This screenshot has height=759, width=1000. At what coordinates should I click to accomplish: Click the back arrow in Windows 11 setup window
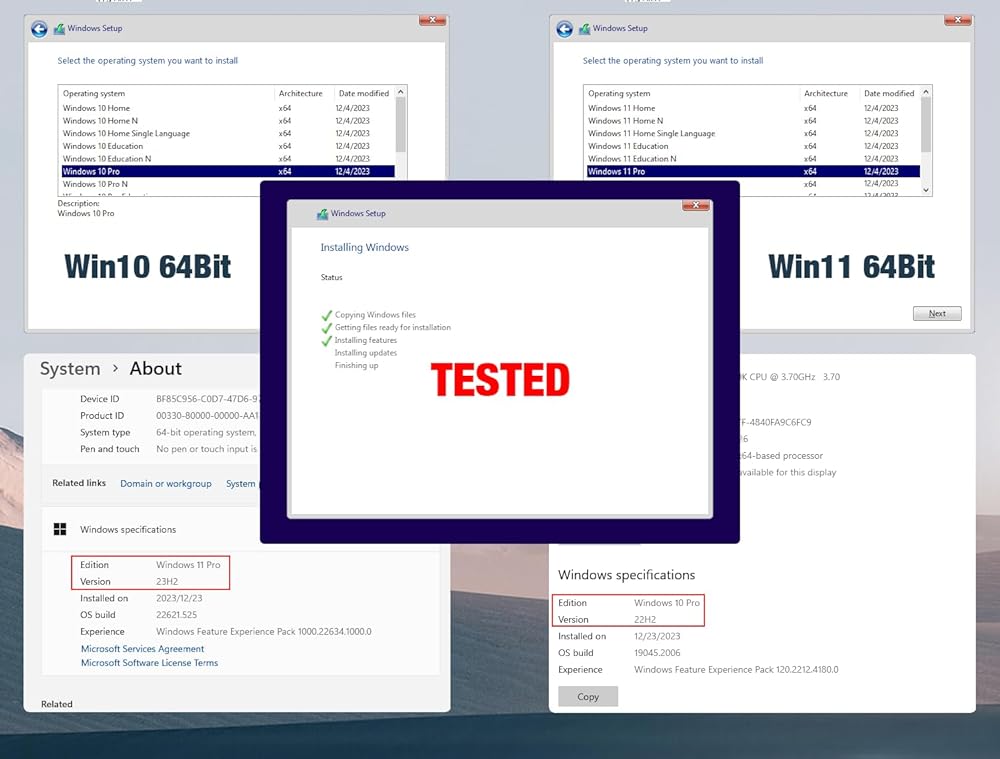pyautogui.click(x=564, y=29)
